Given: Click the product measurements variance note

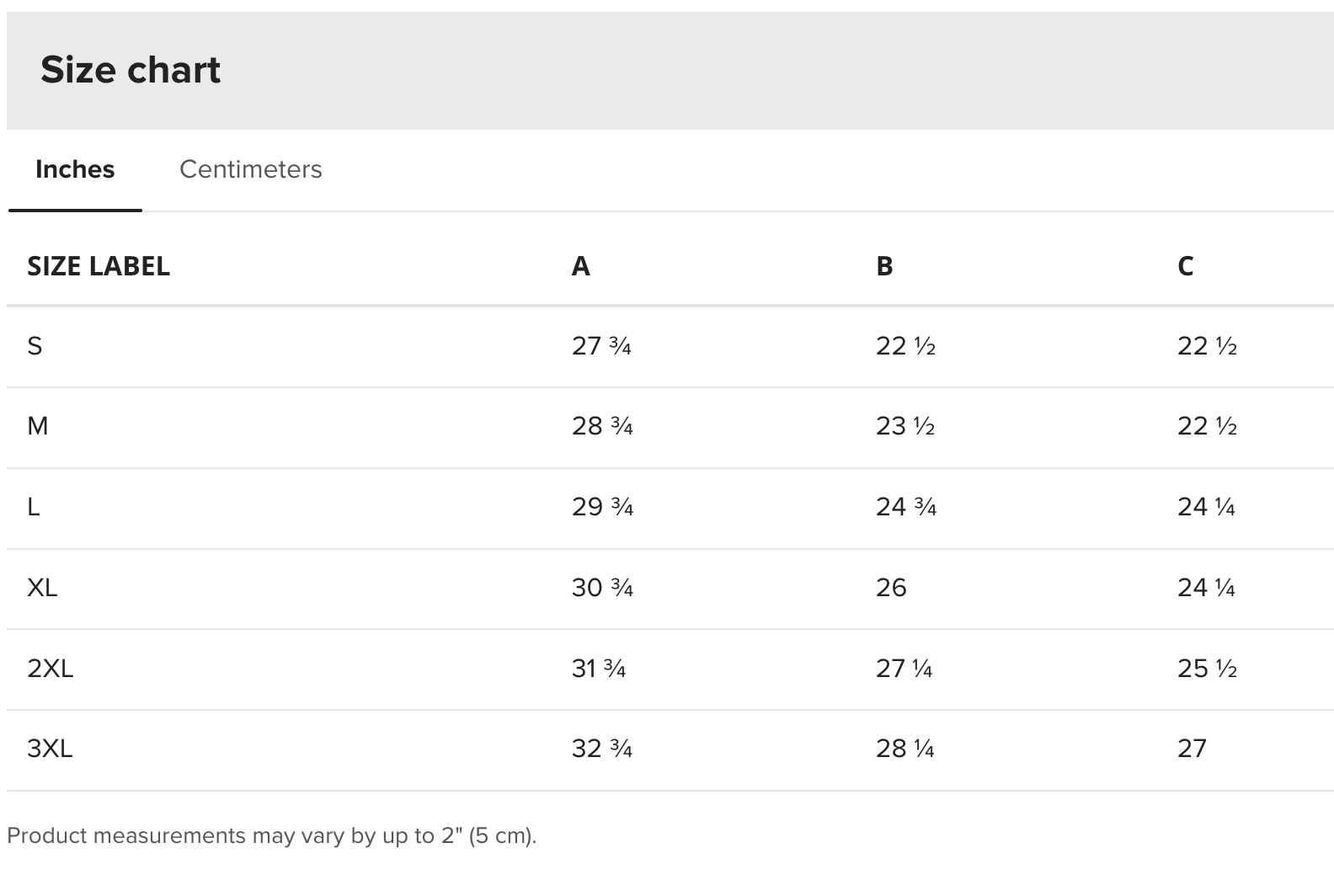Looking at the screenshot, I should (271, 835).
